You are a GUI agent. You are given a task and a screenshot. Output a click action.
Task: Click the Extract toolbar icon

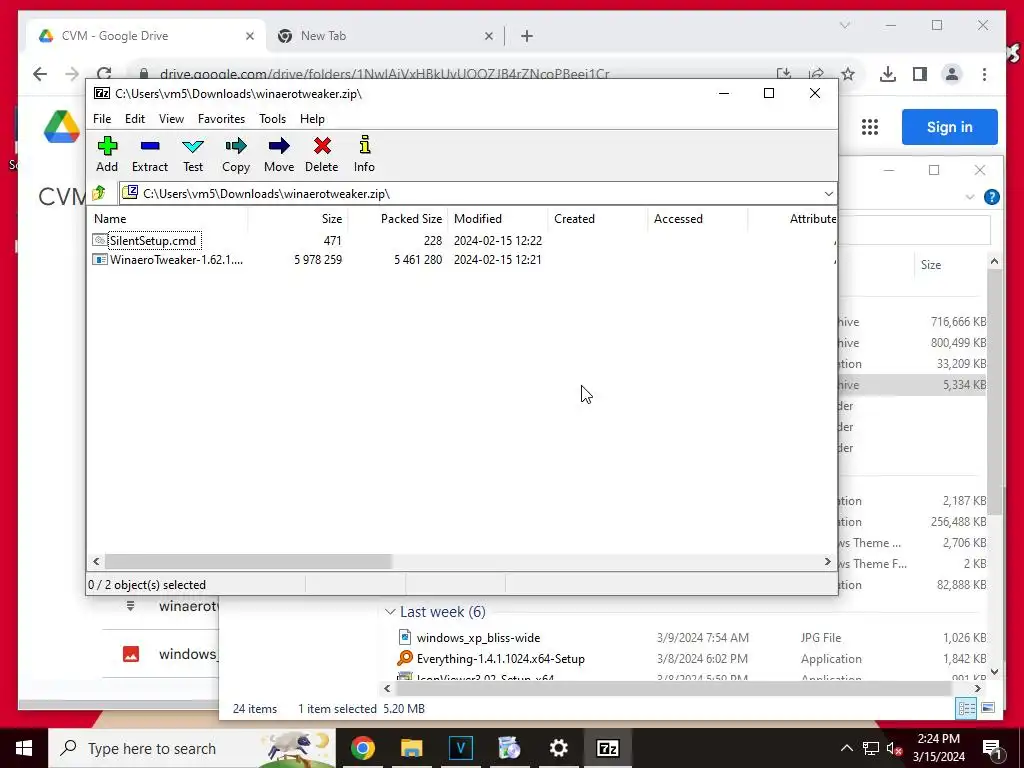pyautogui.click(x=150, y=155)
